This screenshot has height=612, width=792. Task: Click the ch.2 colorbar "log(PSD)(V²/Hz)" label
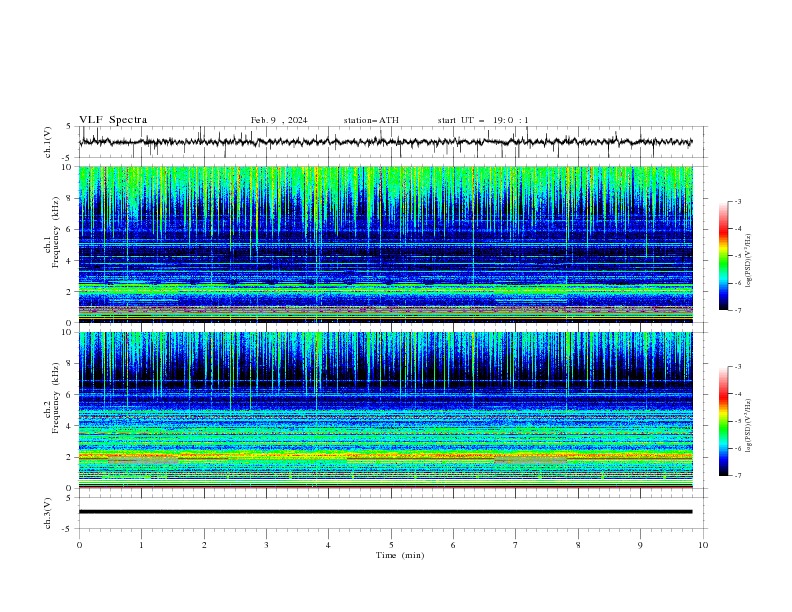[x=749, y=426]
